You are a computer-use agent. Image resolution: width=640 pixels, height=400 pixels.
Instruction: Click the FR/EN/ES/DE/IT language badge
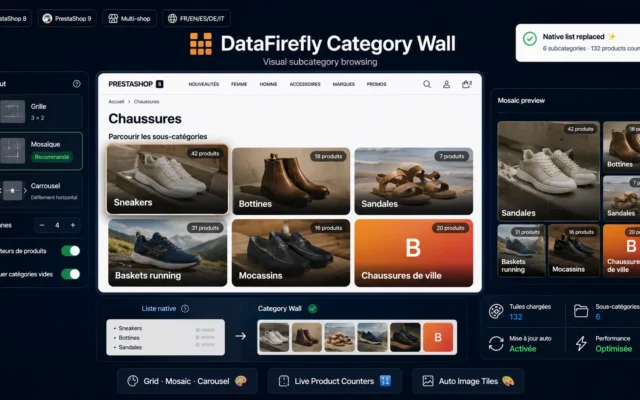[196, 18]
